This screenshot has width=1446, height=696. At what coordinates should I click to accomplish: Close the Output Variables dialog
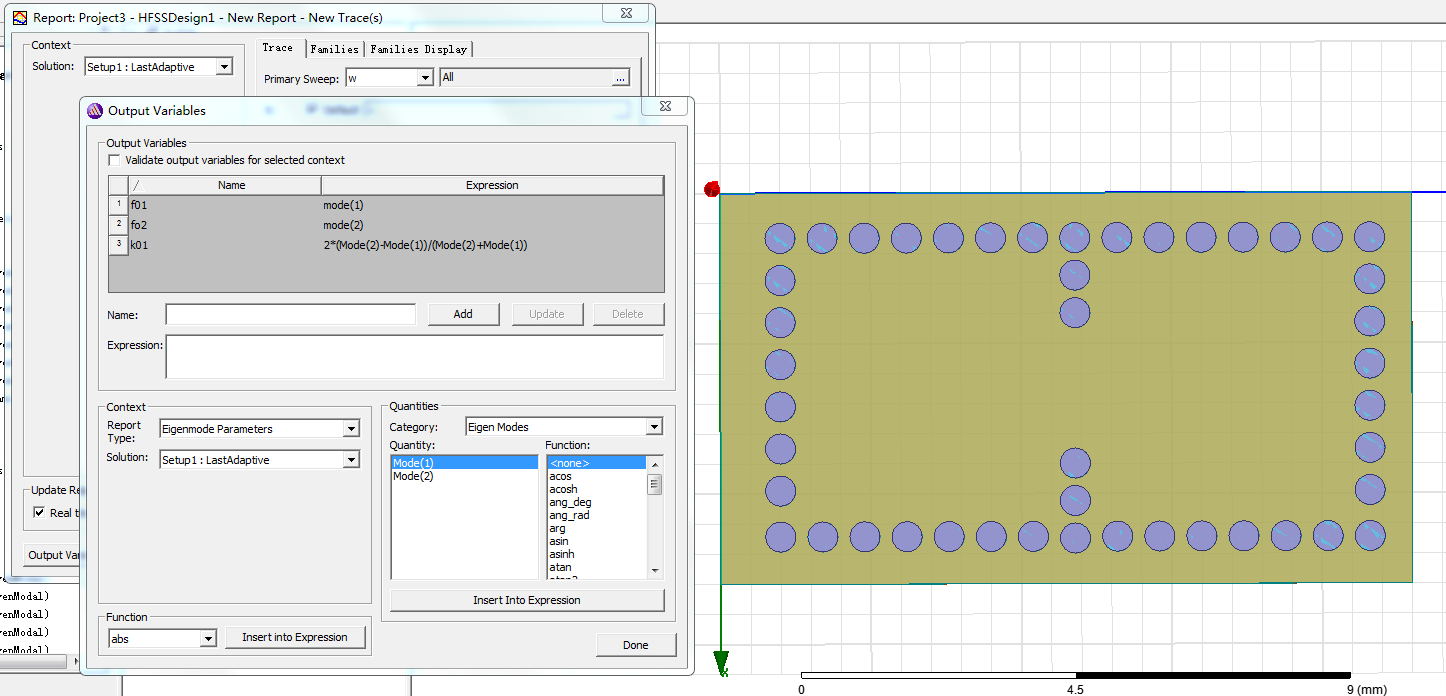(x=664, y=108)
